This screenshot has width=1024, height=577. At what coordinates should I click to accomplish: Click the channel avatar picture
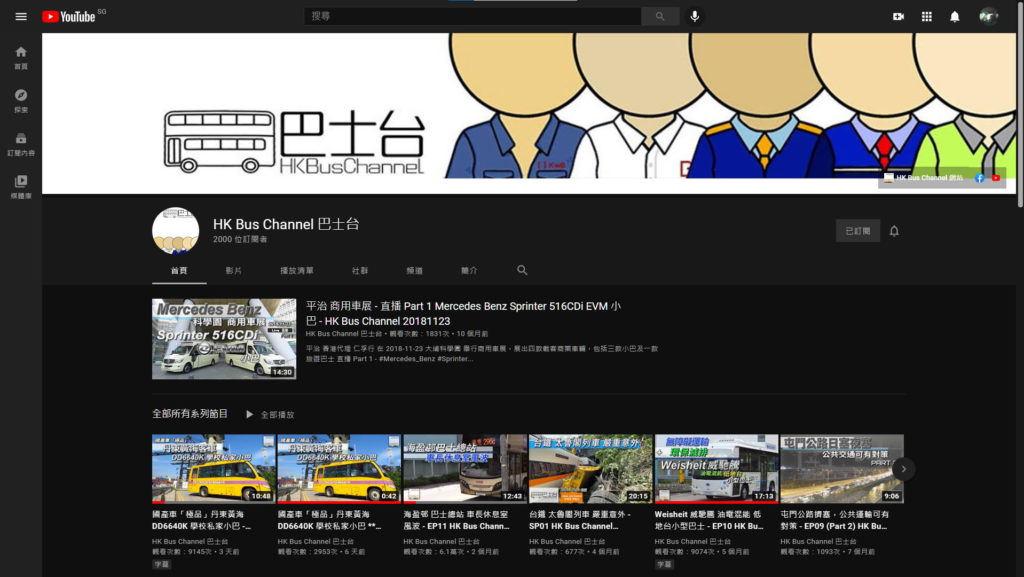point(176,231)
